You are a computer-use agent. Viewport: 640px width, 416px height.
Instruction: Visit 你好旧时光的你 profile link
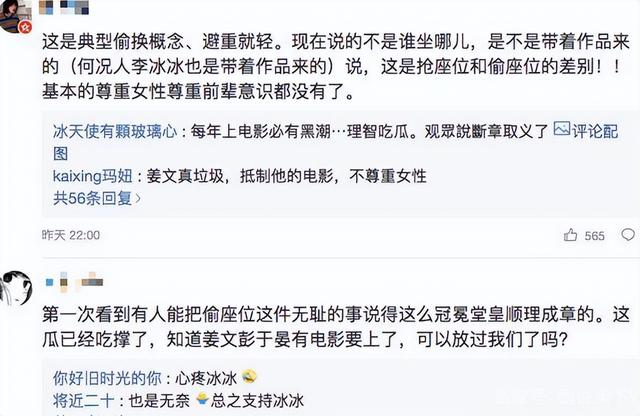[x=107, y=378]
